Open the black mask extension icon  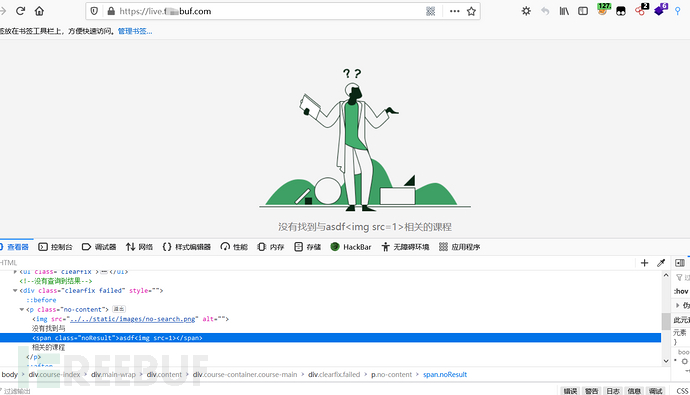pos(621,11)
